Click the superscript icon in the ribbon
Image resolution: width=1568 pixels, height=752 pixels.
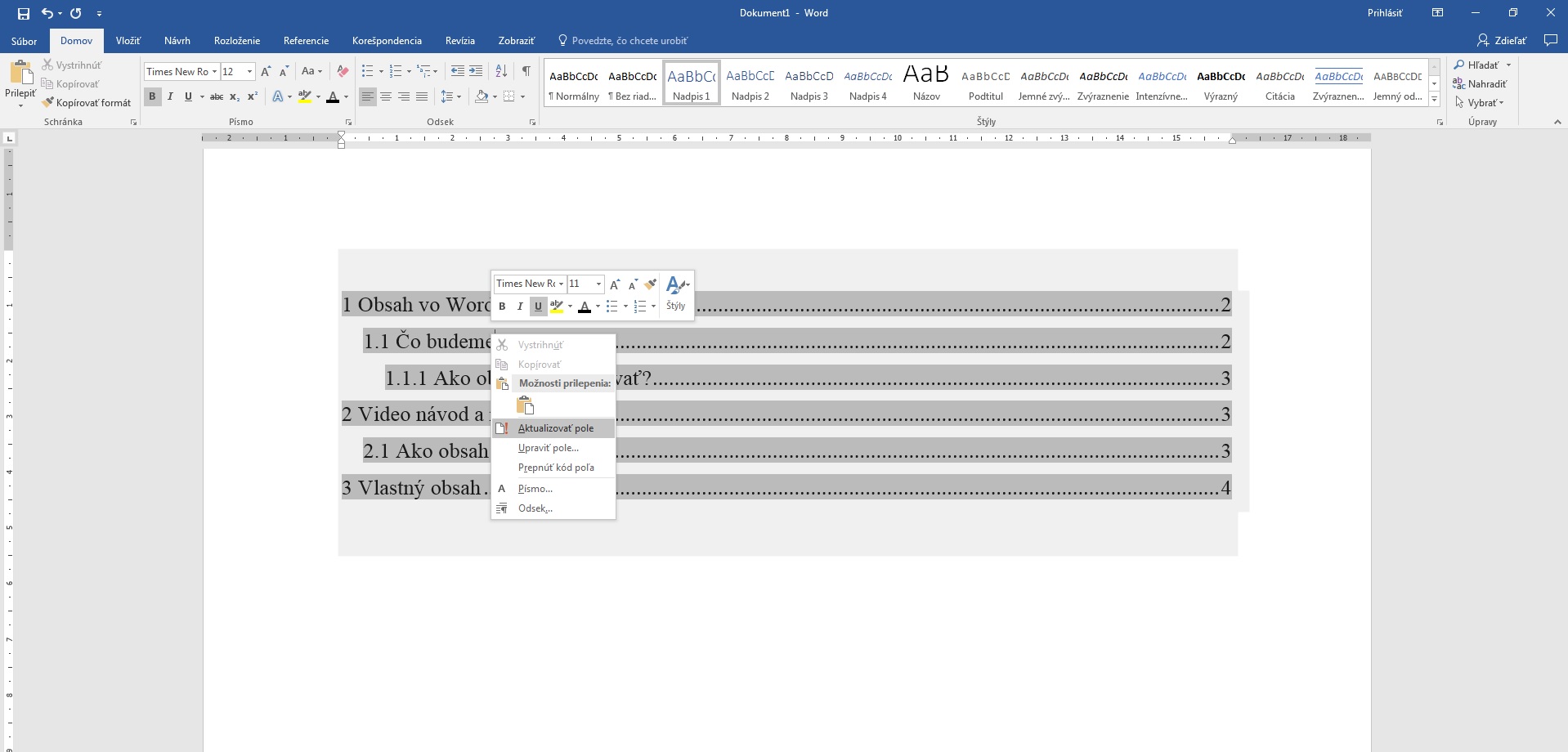coord(253,96)
